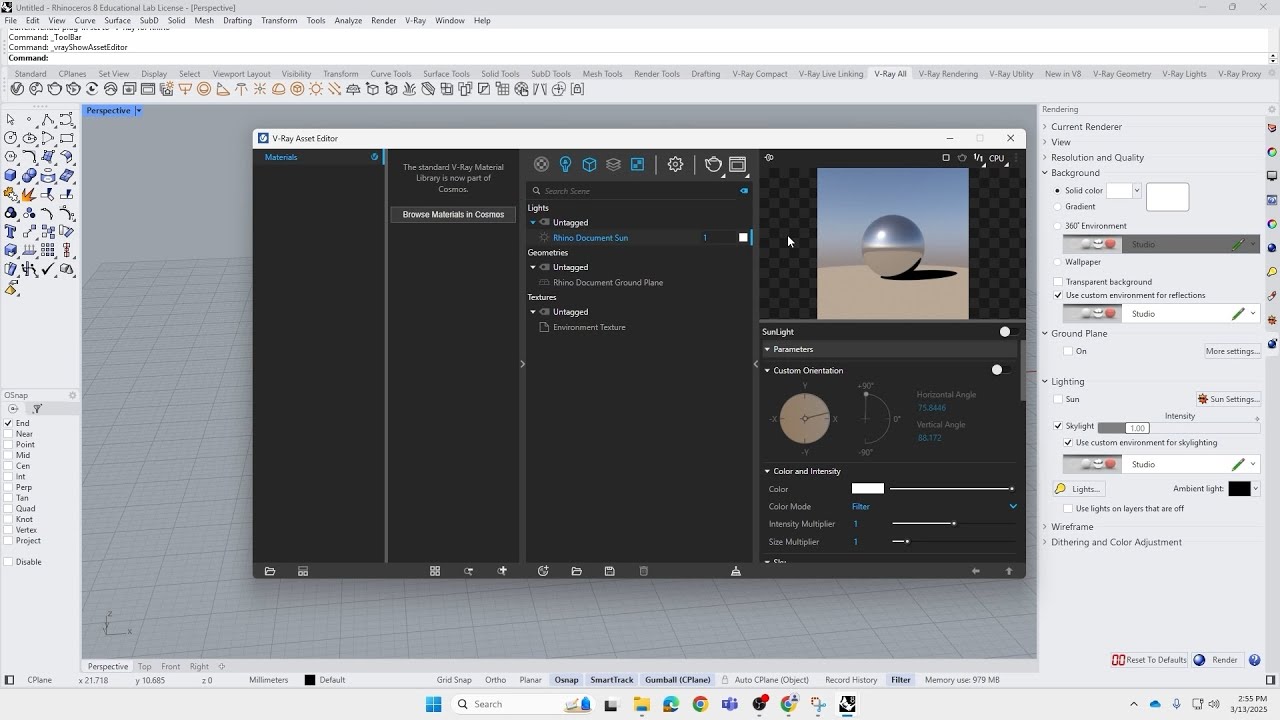Click import asset folder icon
Screen dimensions: 1280x720
pos(576,571)
